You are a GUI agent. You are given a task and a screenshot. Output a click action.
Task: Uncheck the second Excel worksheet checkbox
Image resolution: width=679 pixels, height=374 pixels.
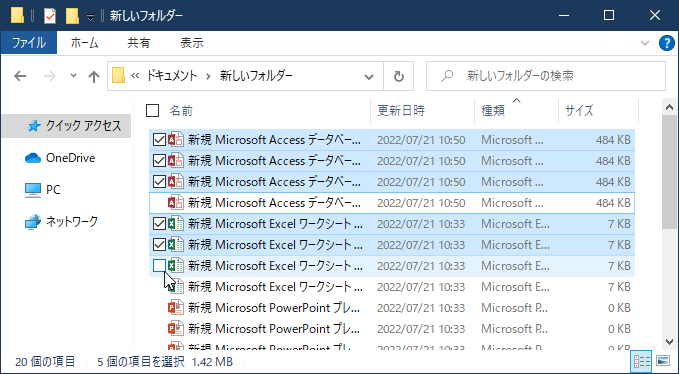(x=159, y=245)
